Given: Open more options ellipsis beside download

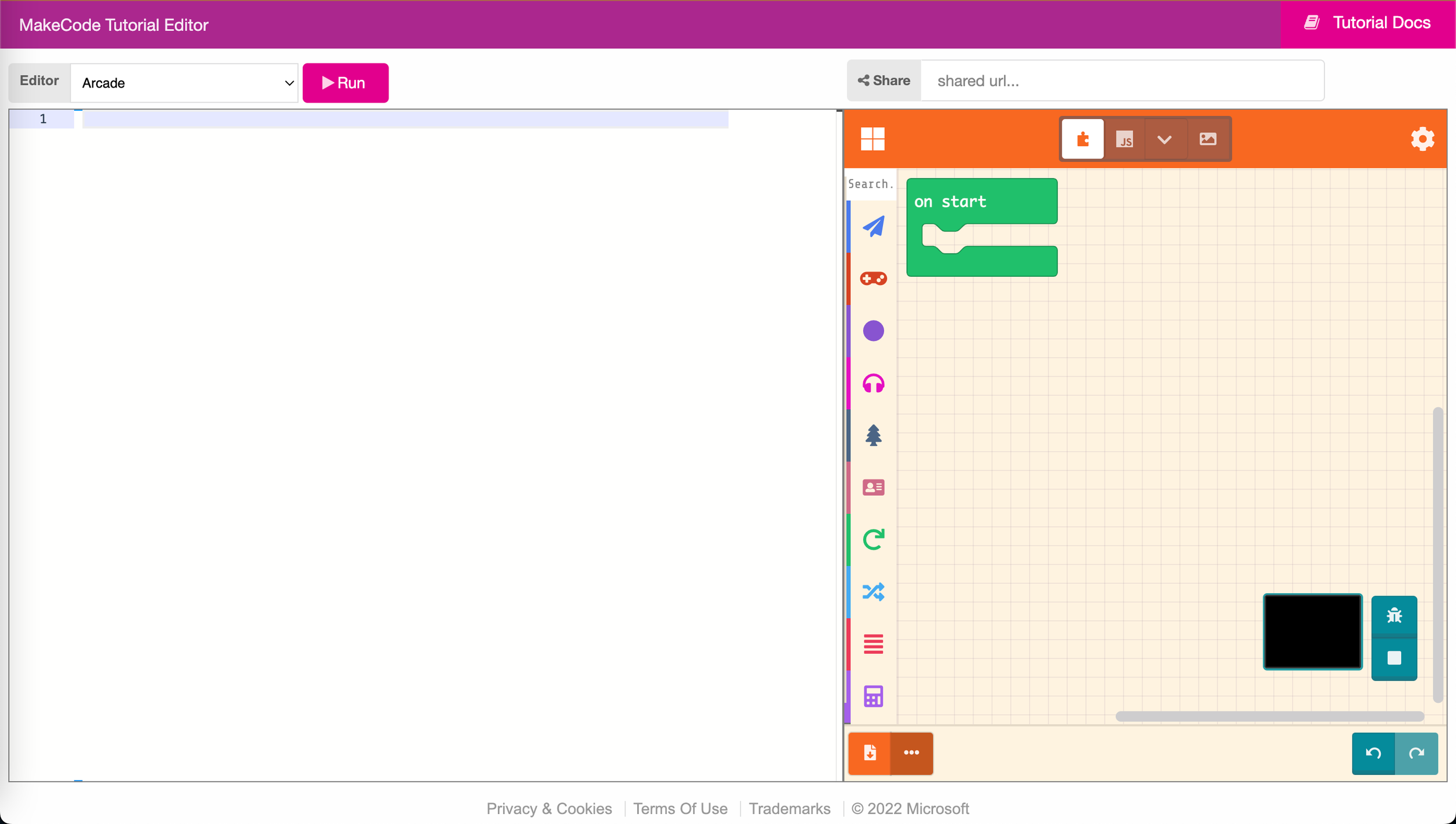Looking at the screenshot, I should 911,753.
